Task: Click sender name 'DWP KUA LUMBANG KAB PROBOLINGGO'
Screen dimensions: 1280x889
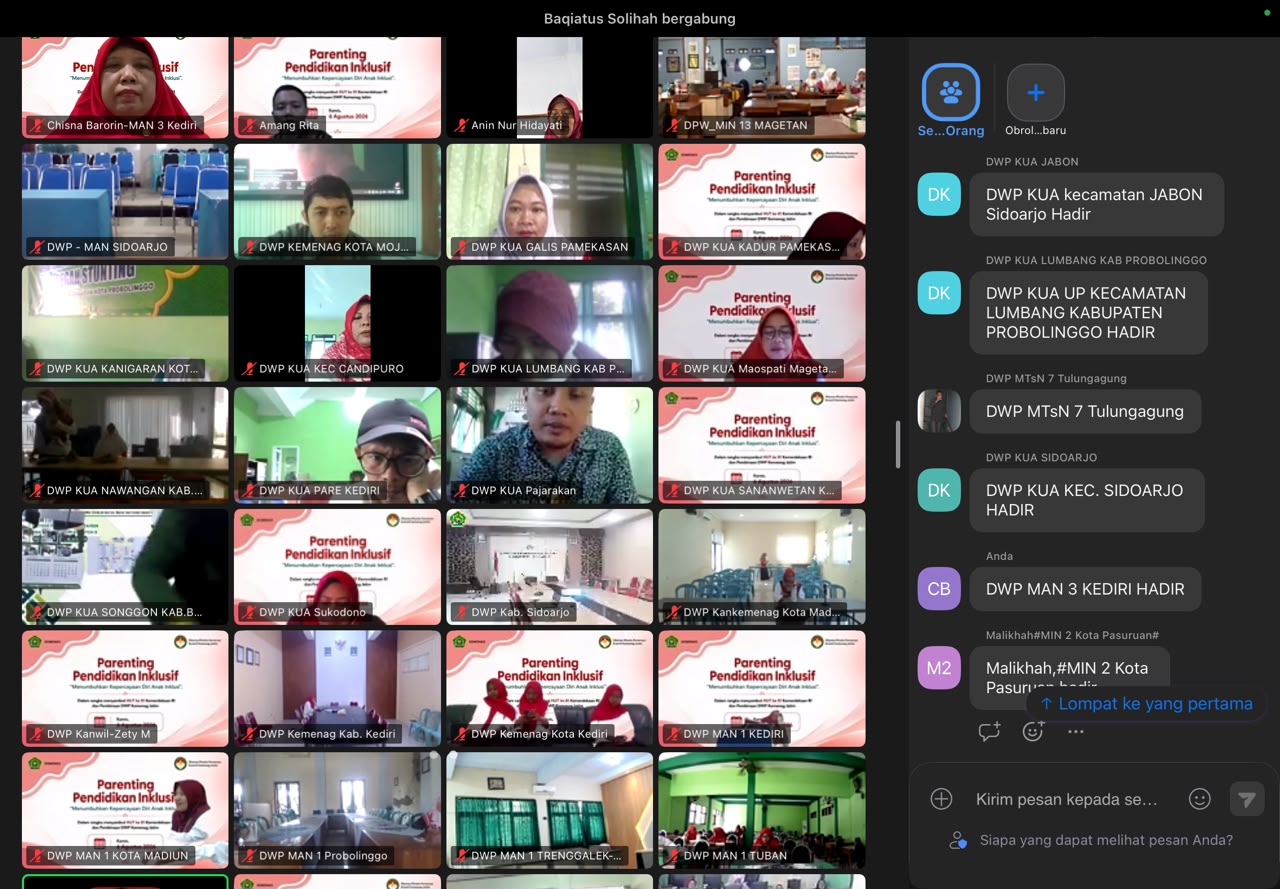Action: tap(1096, 260)
